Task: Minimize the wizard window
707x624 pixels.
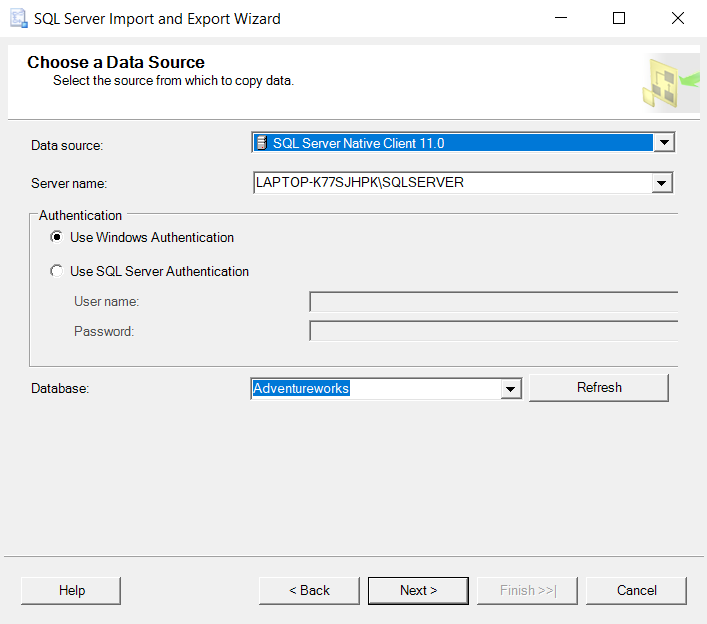Action: coord(560,18)
